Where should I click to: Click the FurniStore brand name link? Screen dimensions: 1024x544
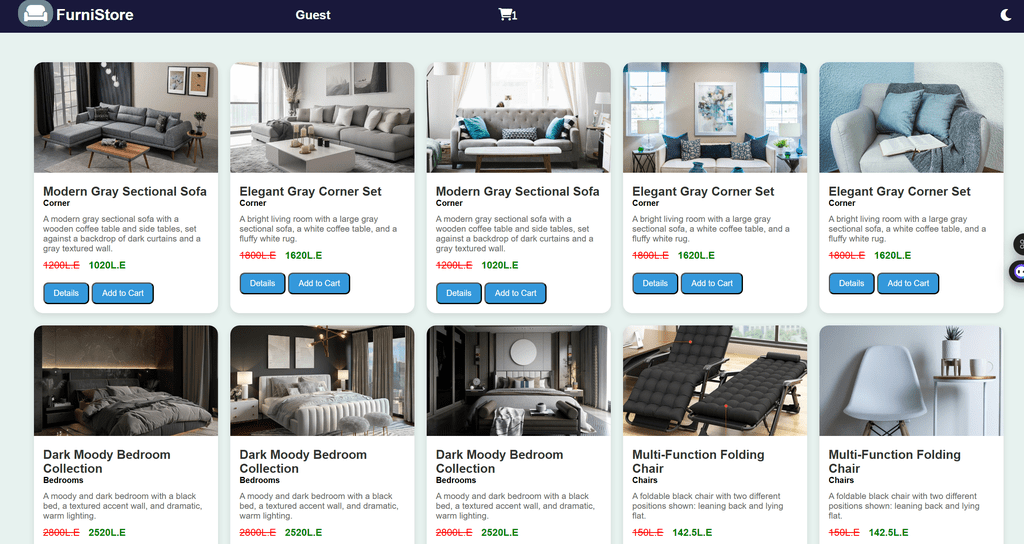click(x=95, y=14)
